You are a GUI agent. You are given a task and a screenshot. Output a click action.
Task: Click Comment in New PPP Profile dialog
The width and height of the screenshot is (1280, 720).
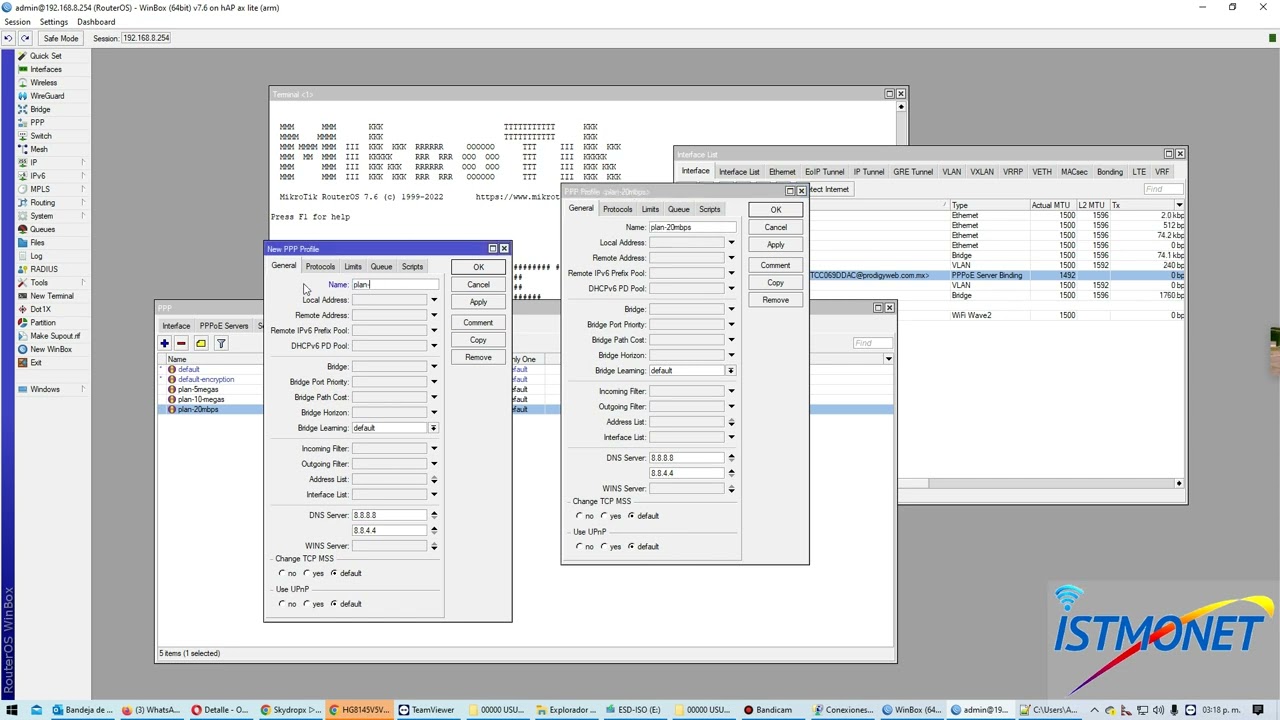[478, 323]
